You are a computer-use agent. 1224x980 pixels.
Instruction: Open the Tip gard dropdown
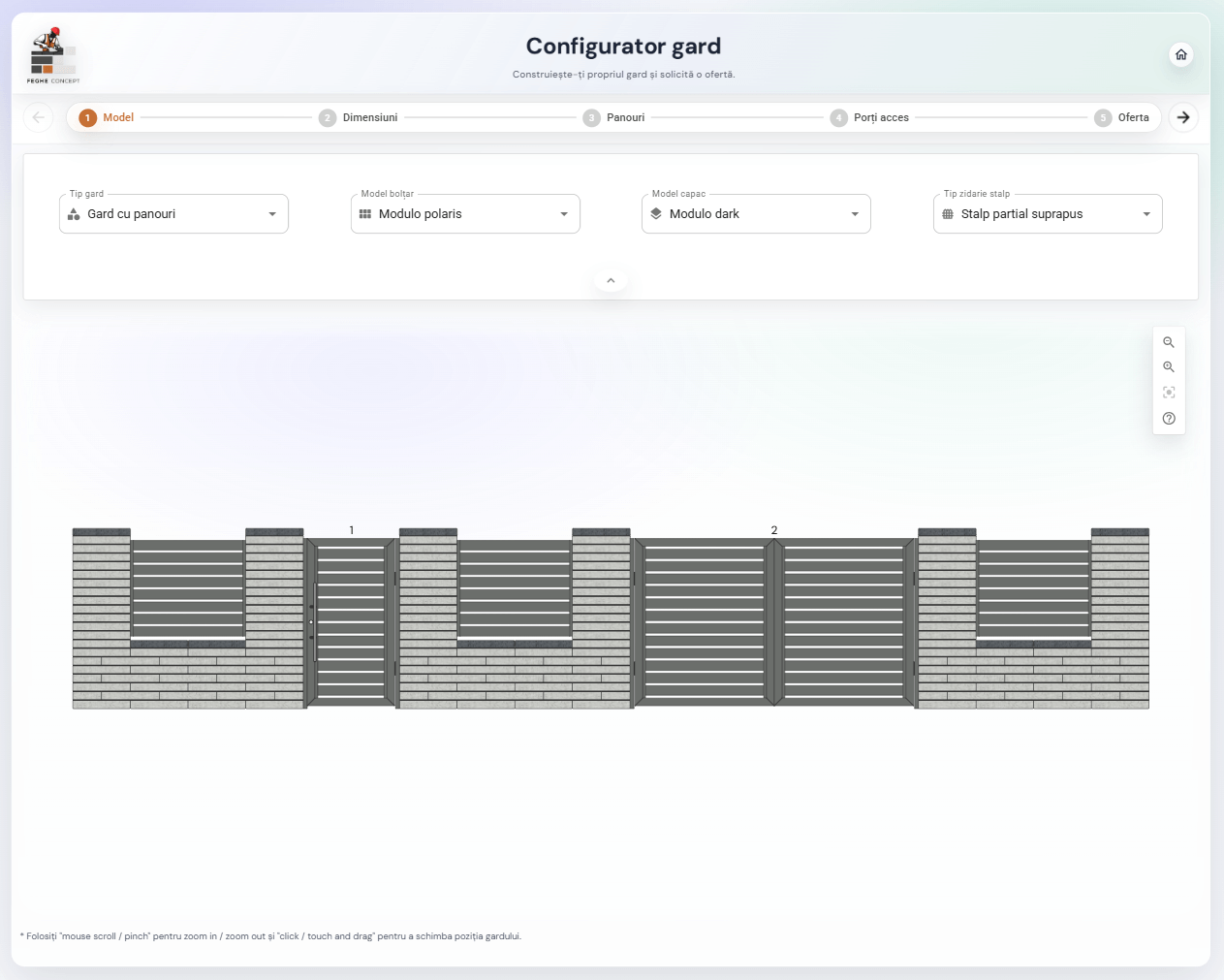[x=173, y=214]
